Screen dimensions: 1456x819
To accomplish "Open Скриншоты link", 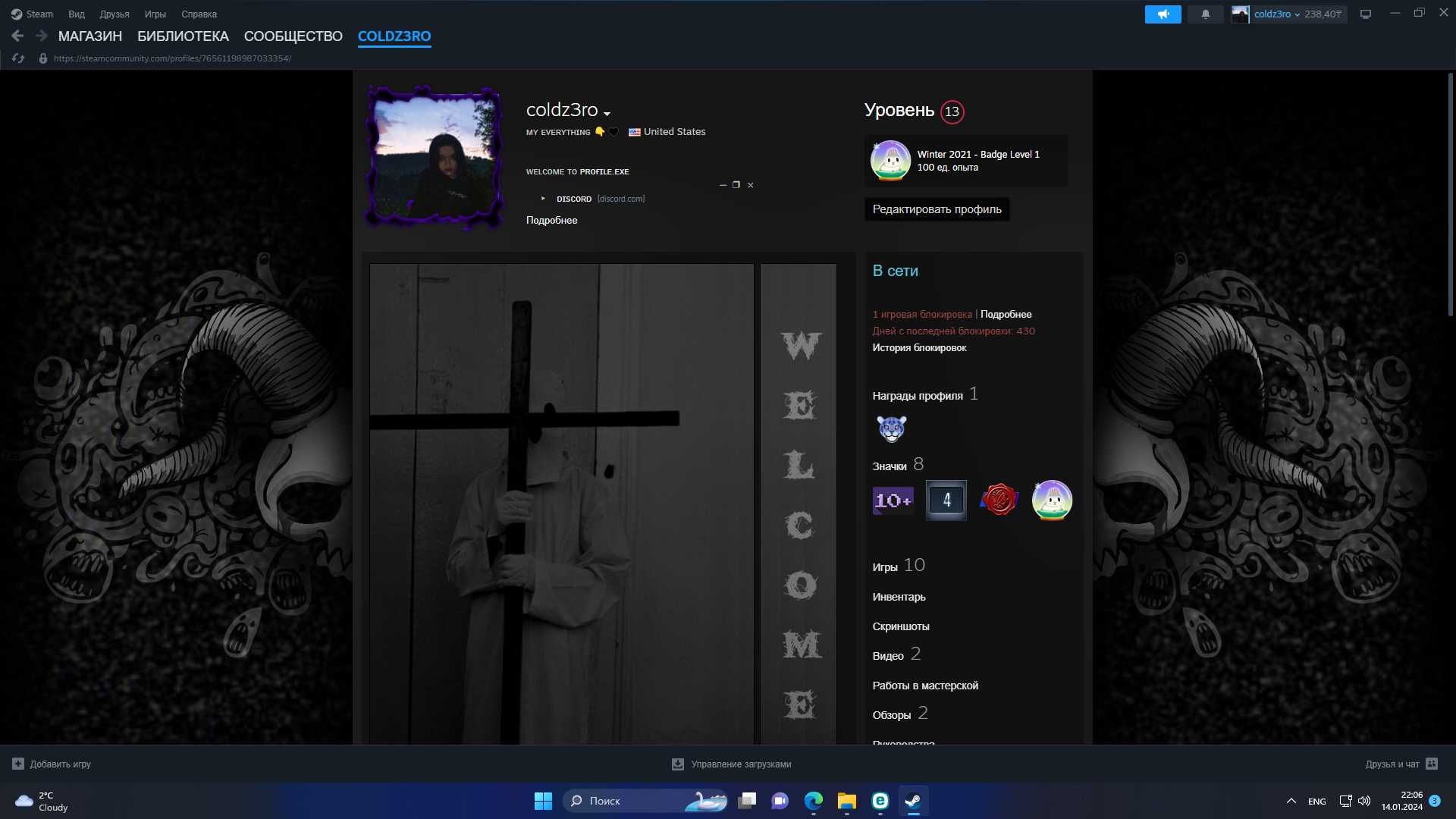I will point(901,626).
